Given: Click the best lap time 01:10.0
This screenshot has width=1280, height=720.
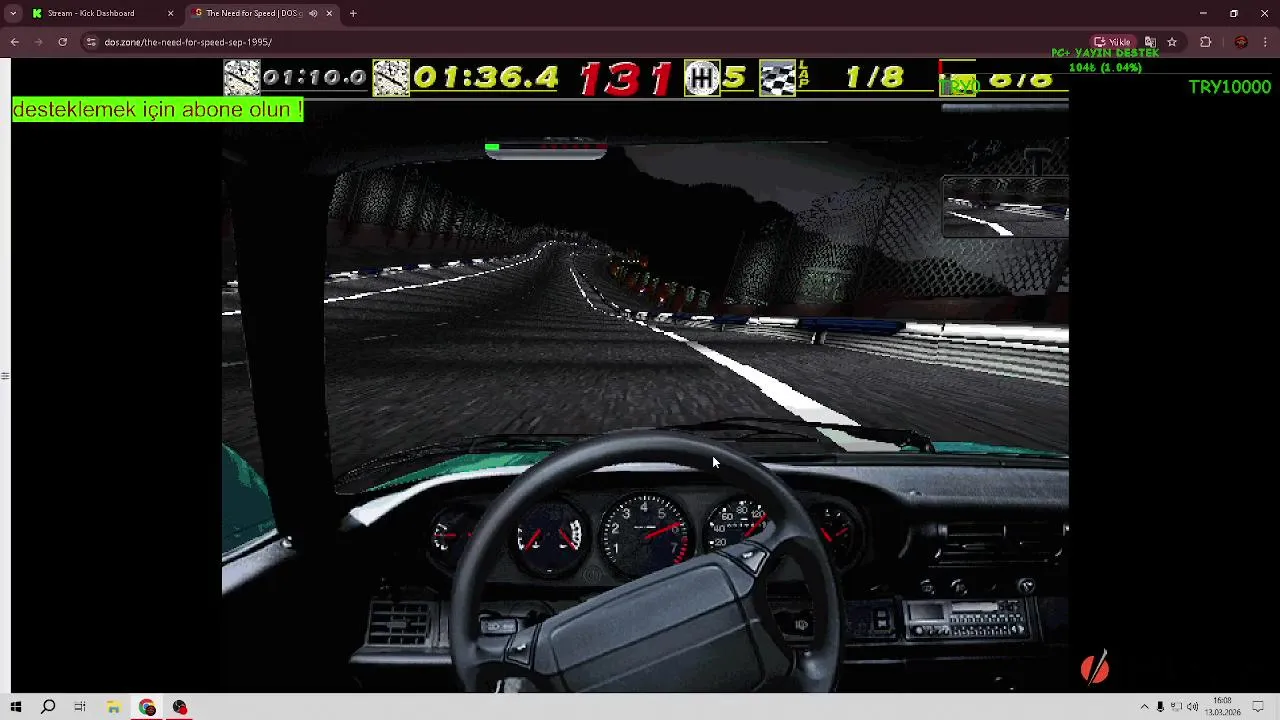Looking at the screenshot, I should 315,77.
